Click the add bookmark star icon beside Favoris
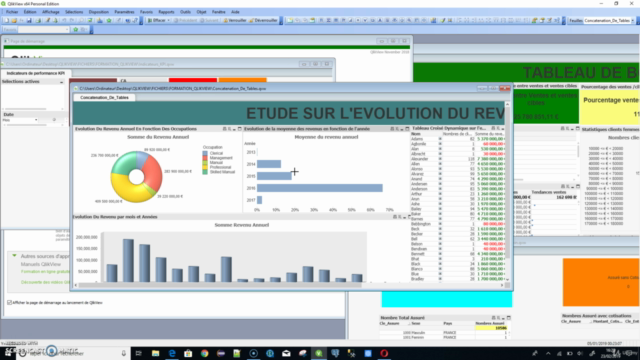 (x=76, y=29)
